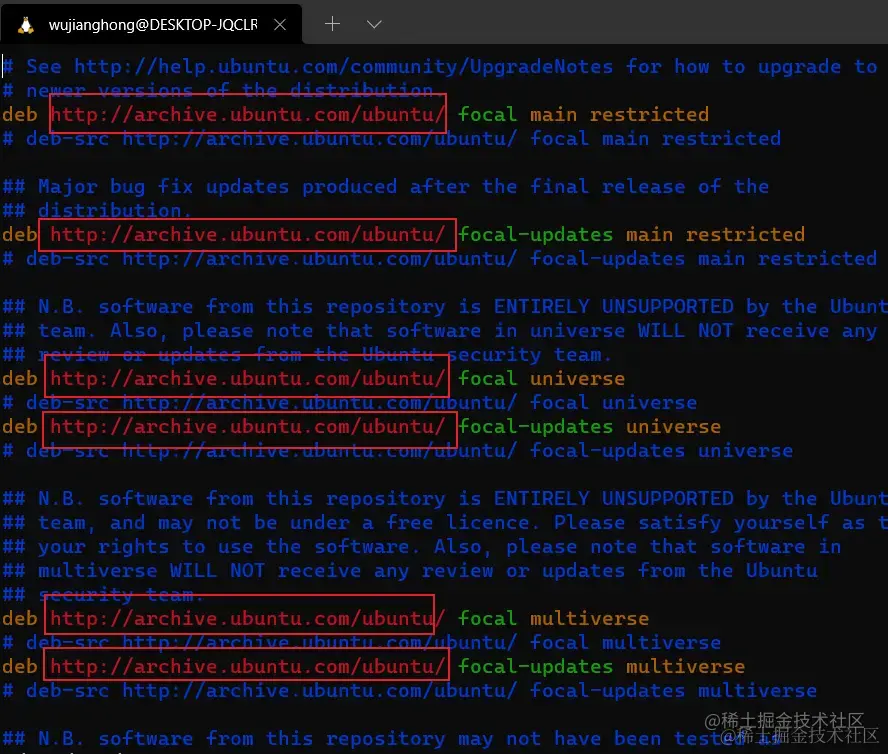The image size is (888, 754).
Task: Click archive URL in 'focal main restricted' deb line
Action: coord(247,114)
